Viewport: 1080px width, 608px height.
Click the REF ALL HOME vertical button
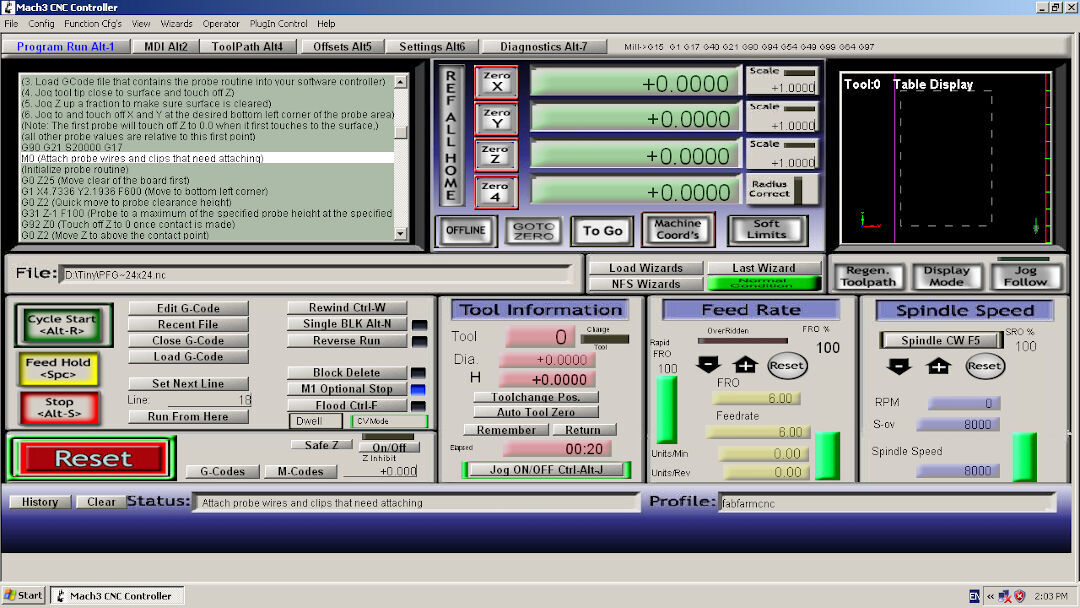451,136
